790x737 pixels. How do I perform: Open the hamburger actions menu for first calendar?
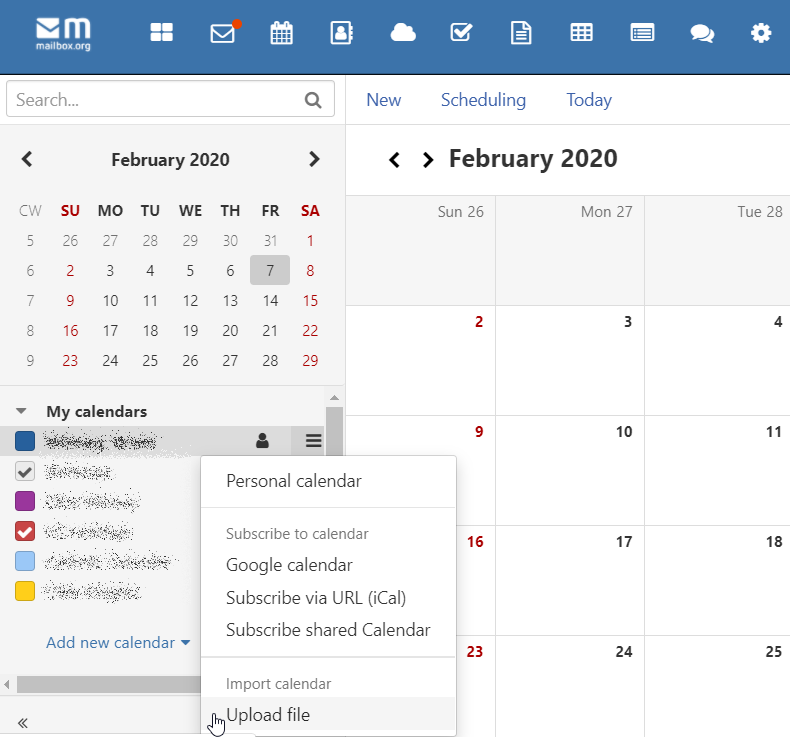(x=313, y=440)
